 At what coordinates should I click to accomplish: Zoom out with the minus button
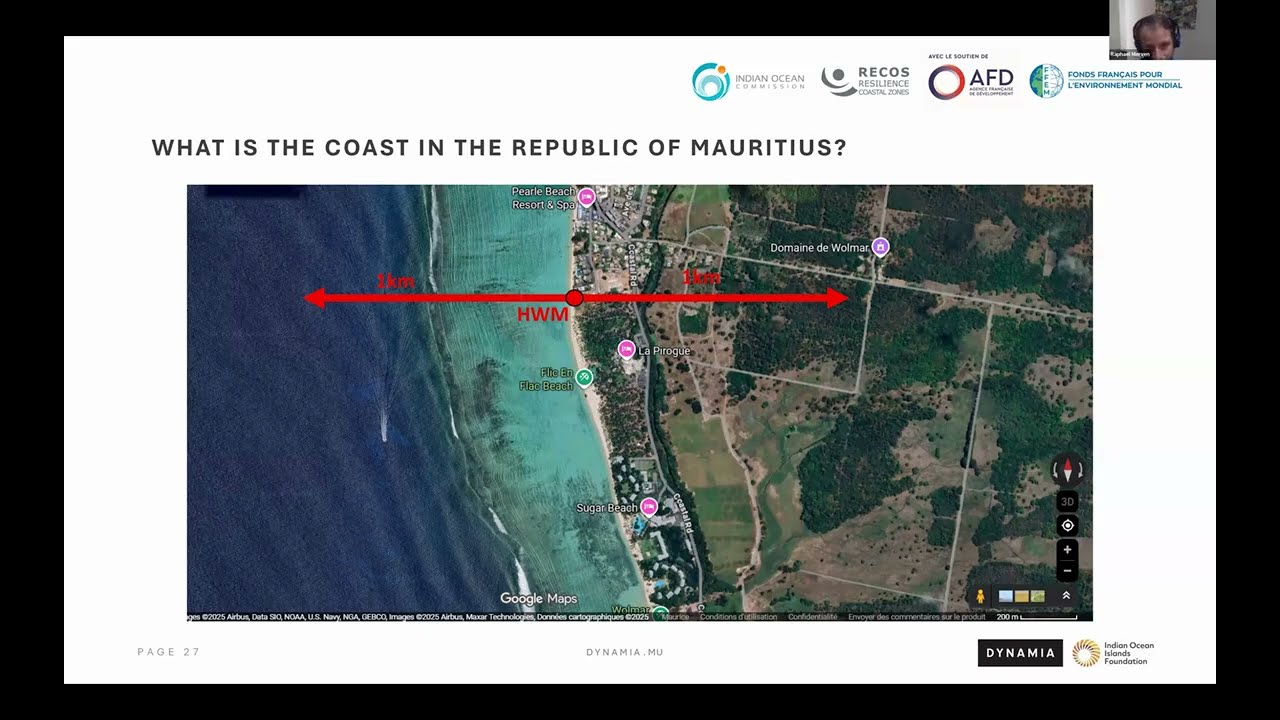[x=1067, y=571]
